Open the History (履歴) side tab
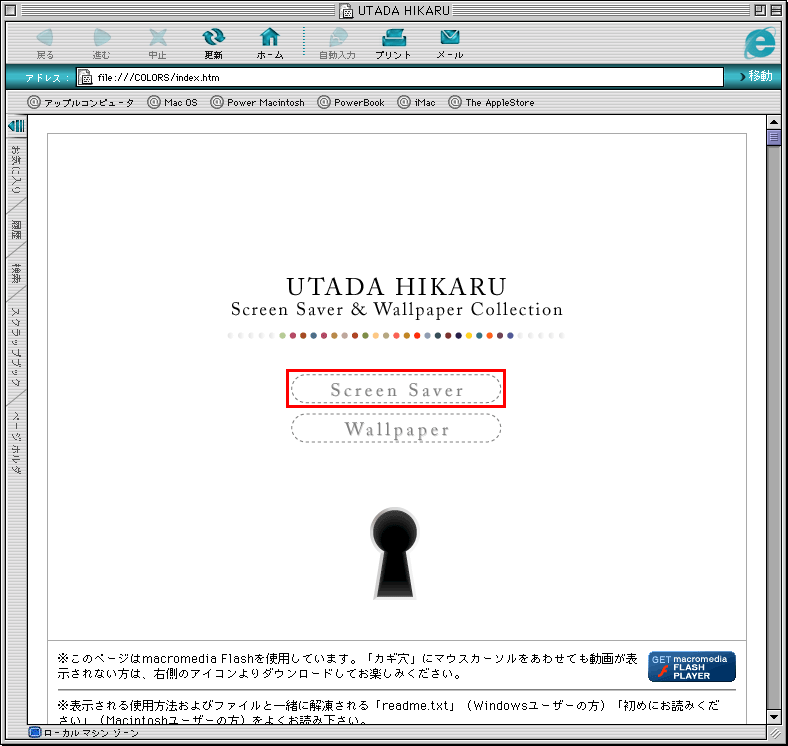The image size is (788, 746). click(x=17, y=230)
